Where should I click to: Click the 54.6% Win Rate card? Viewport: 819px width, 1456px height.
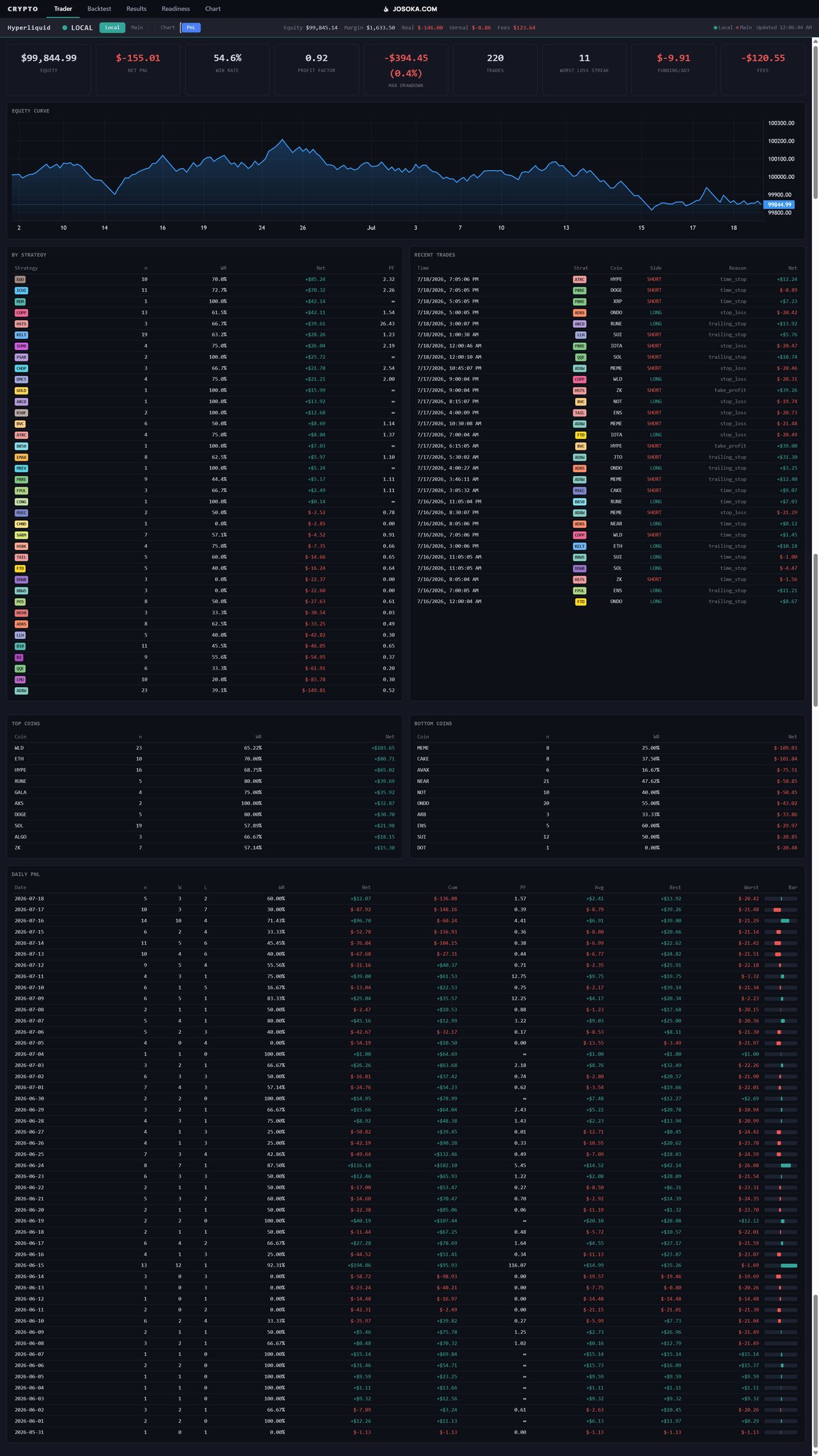pyautogui.click(x=227, y=70)
